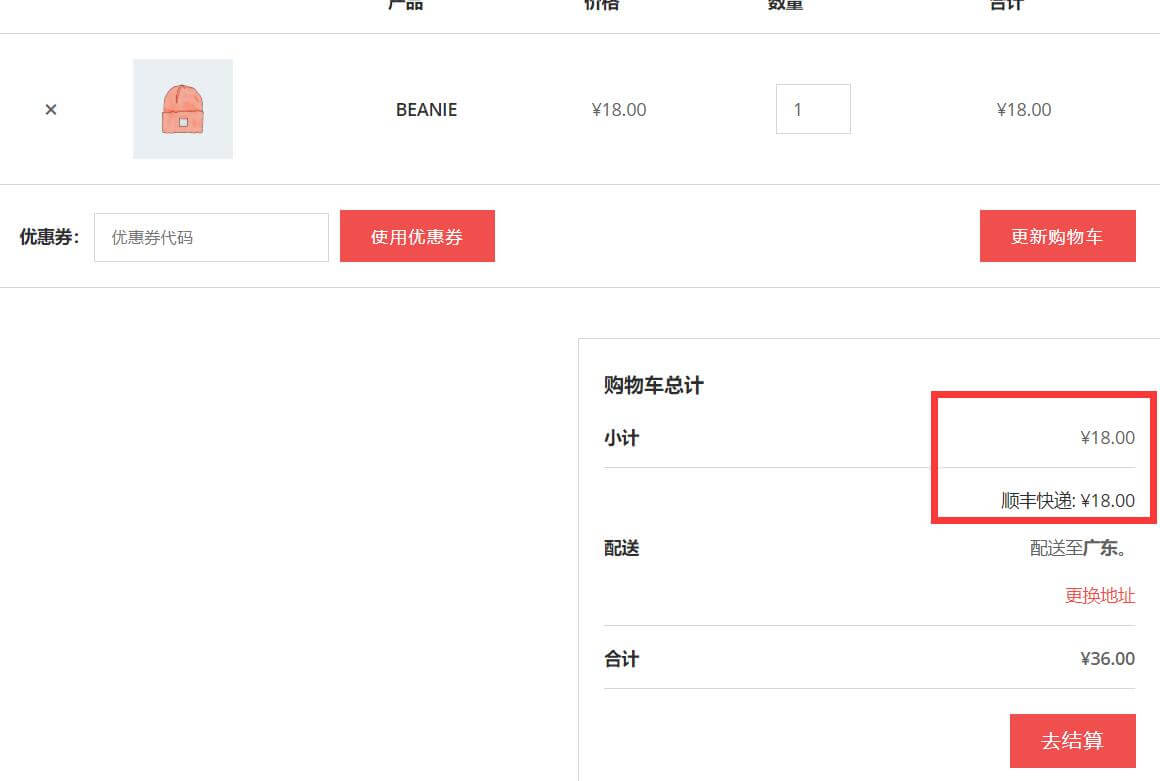
Task: Click the 合计 label in cart totals
Action: (621, 659)
